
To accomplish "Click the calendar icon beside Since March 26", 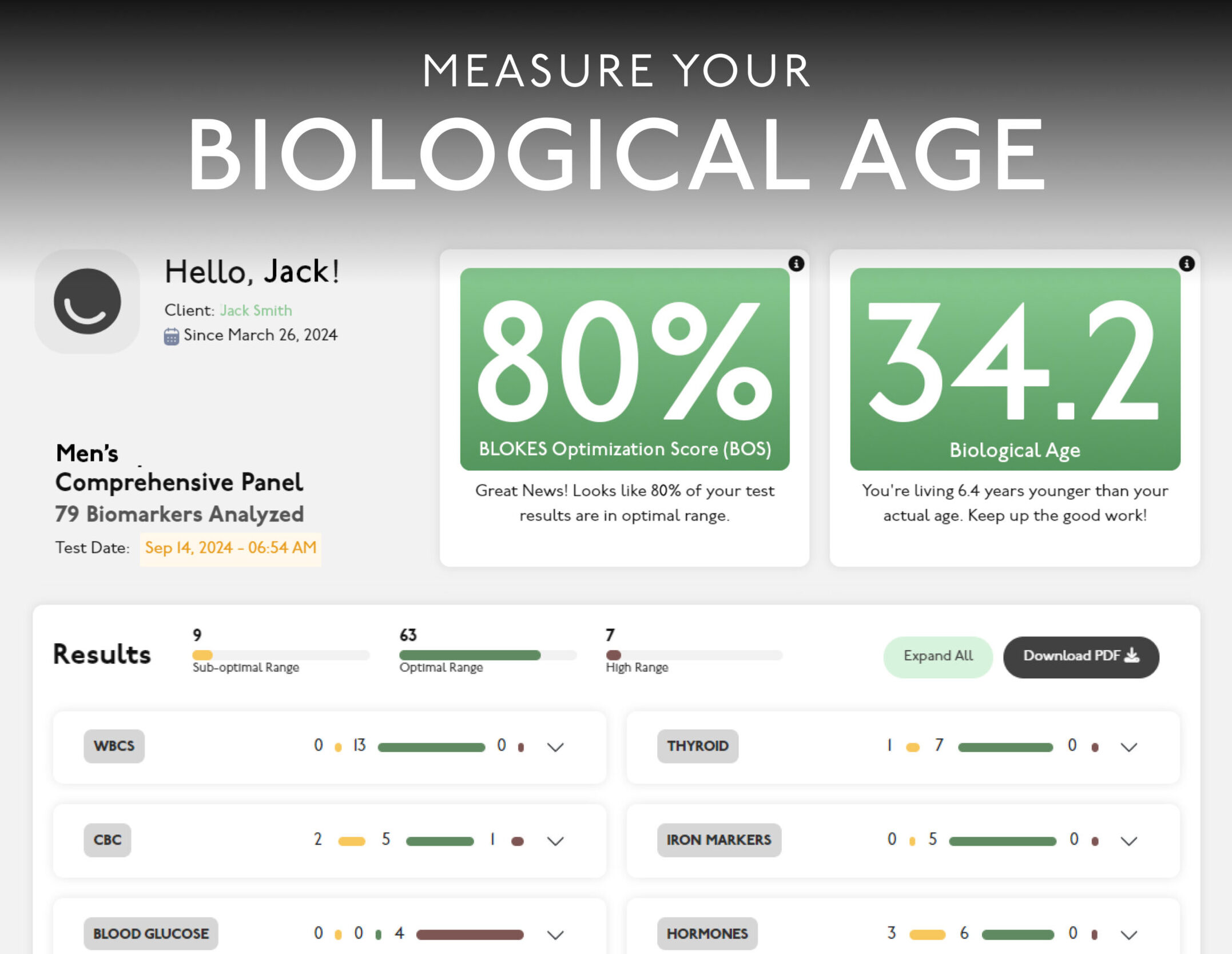I will (171, 336).
